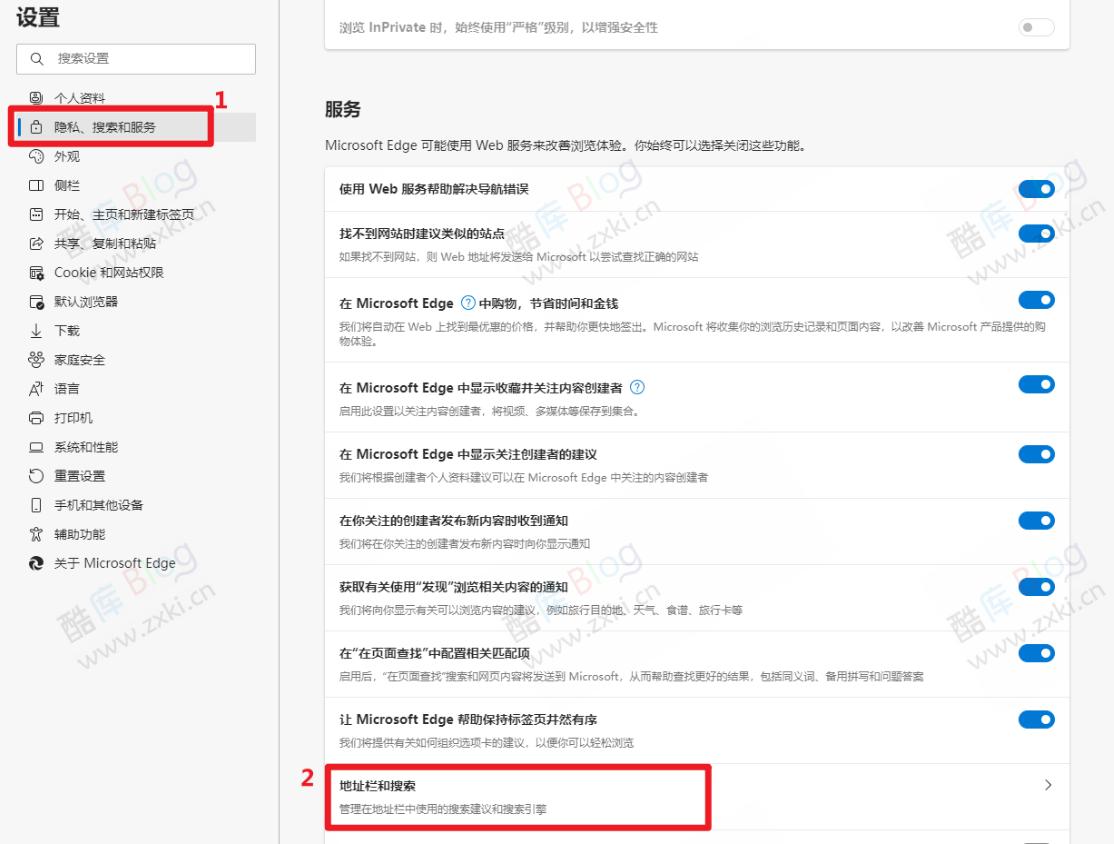This screenshot has width=1114, height=844.
Task: Disable 找不到网站时建议类似的站点
Action: point(1036,233)
